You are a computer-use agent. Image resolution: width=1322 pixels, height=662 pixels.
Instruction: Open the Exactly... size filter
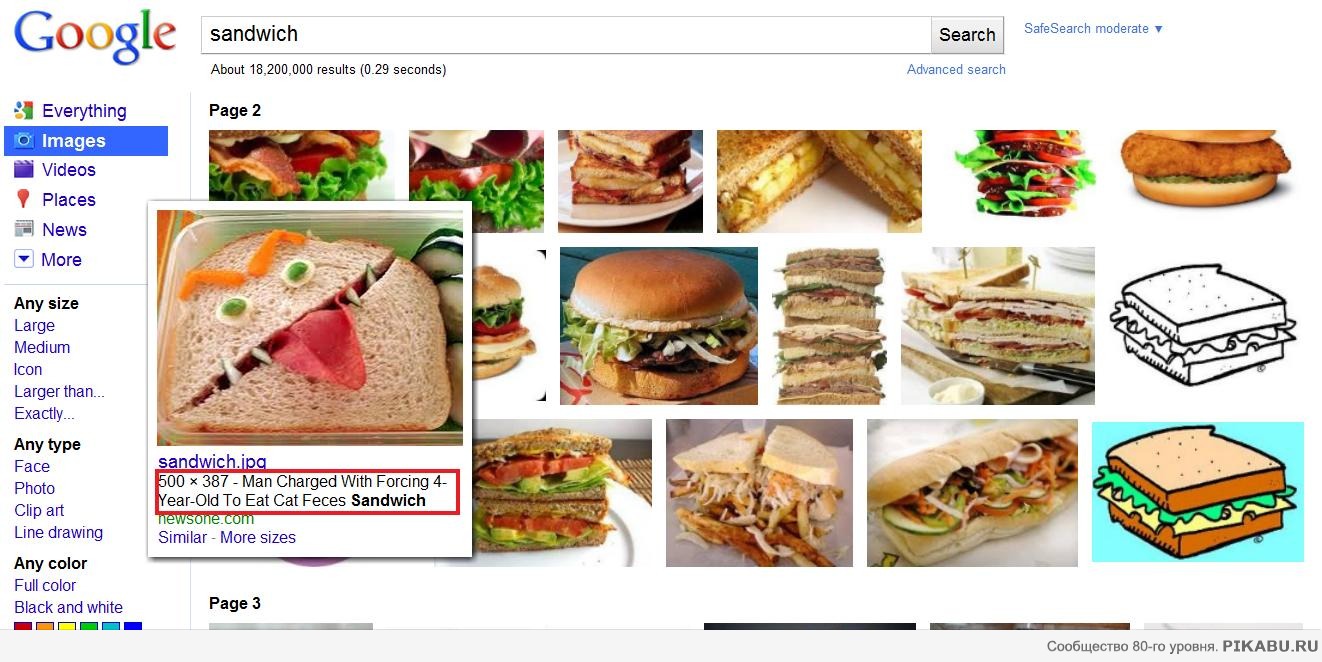click(x=44, y=413)
